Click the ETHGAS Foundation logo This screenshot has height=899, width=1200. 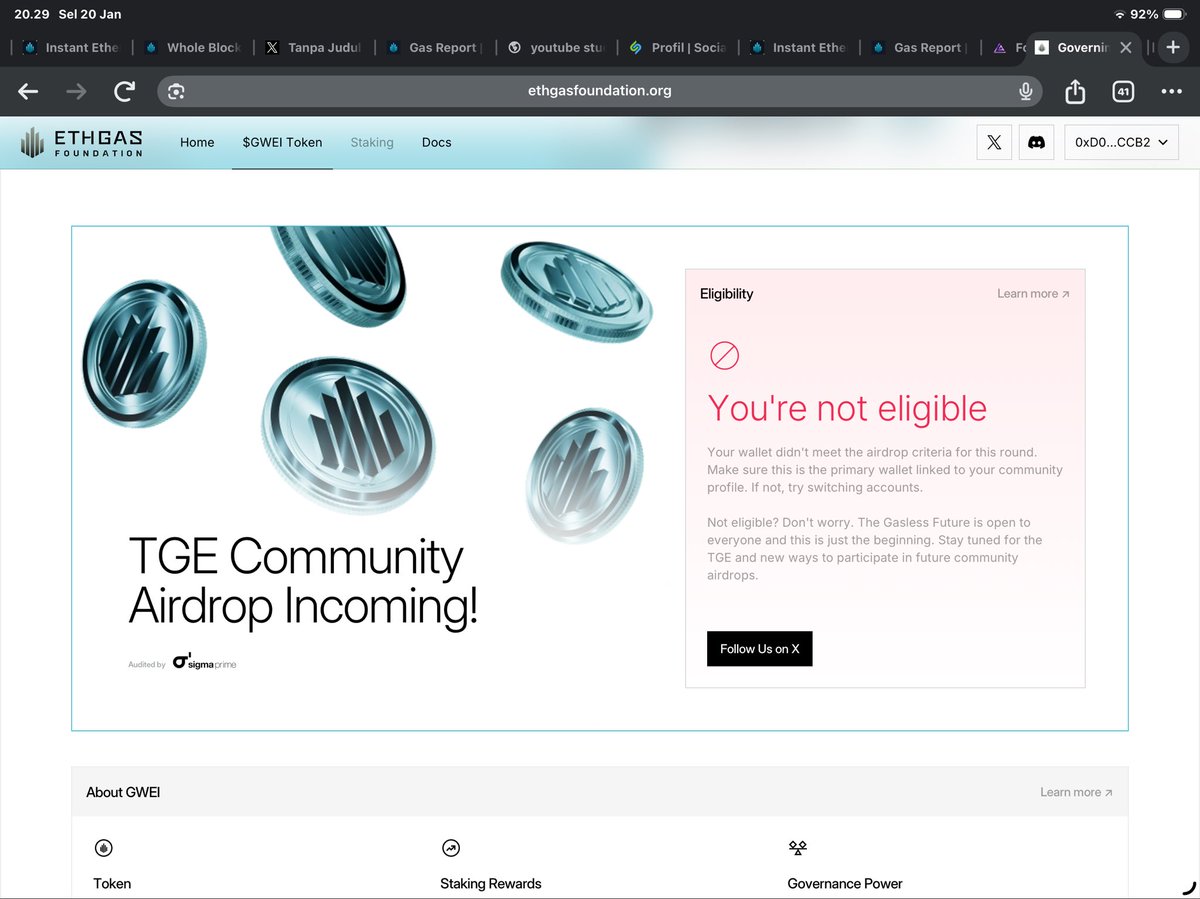pyautogui.click(x=82, y=142)
